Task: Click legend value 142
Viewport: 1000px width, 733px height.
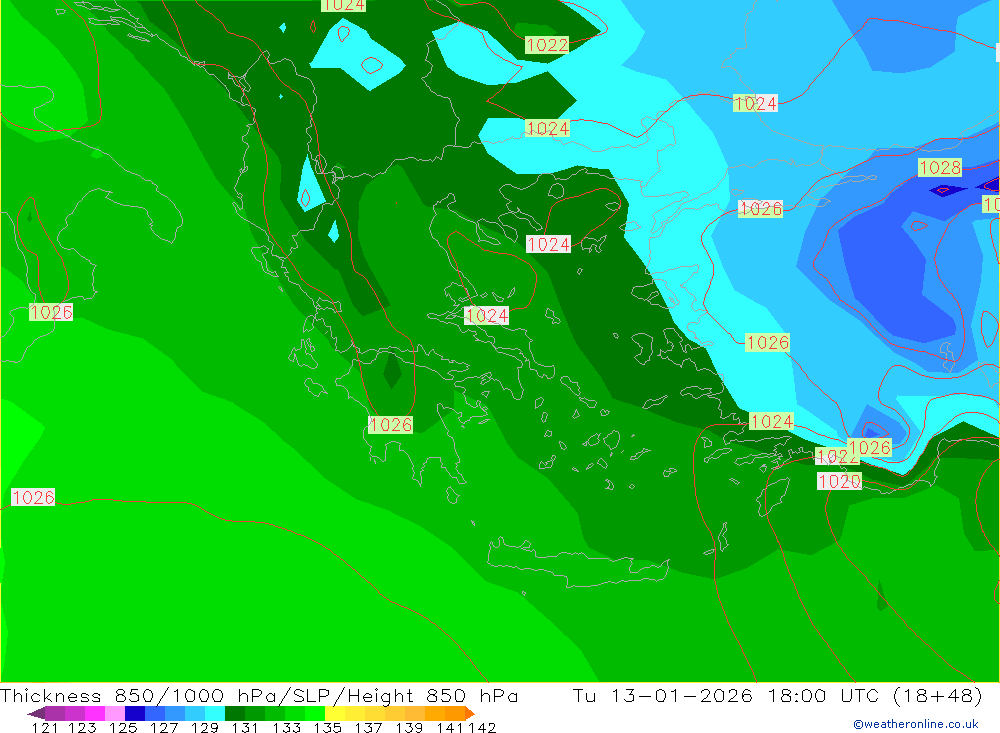Action: 482,727
